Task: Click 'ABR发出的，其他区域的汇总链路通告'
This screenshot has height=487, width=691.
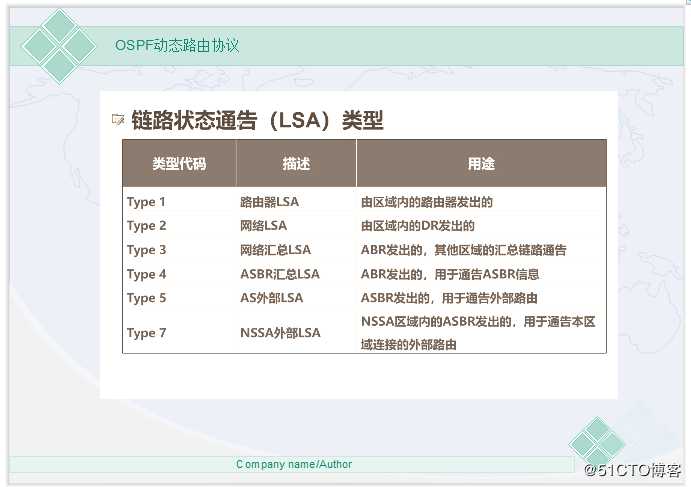Action: (464, 250)
